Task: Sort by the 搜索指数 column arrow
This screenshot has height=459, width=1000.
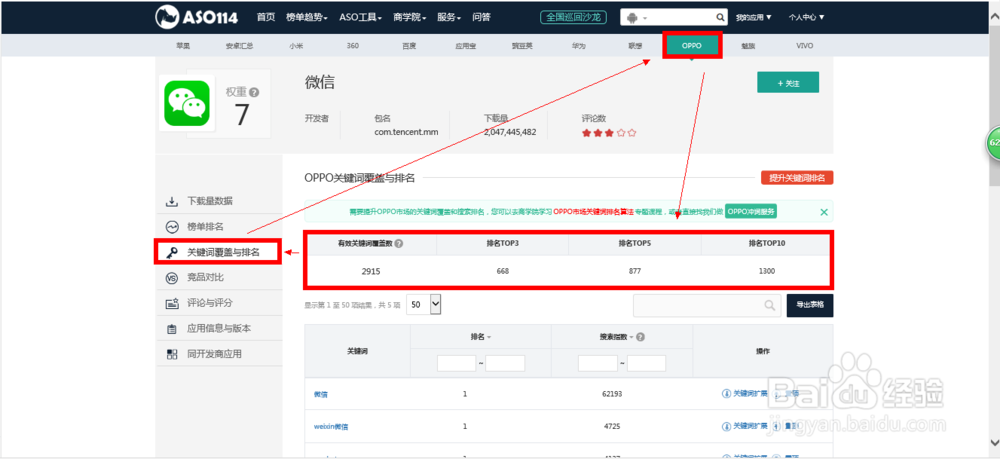Action: coord(631,337)
